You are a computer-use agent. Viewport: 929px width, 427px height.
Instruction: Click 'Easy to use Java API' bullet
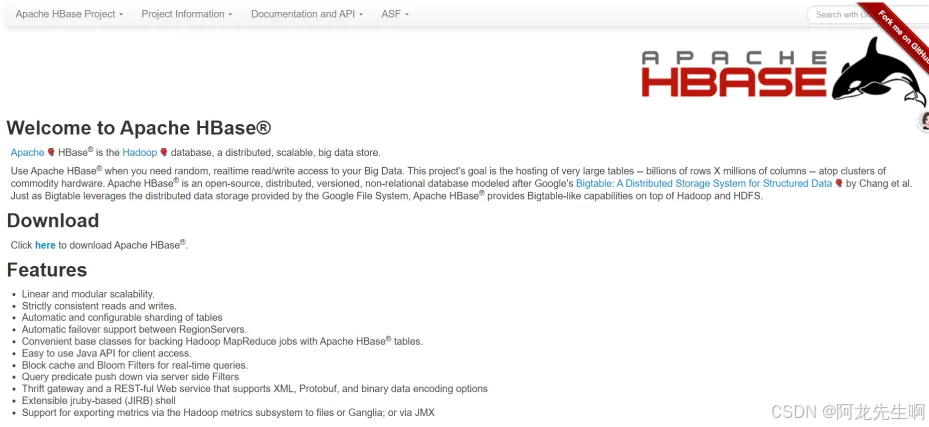point(107,353)
